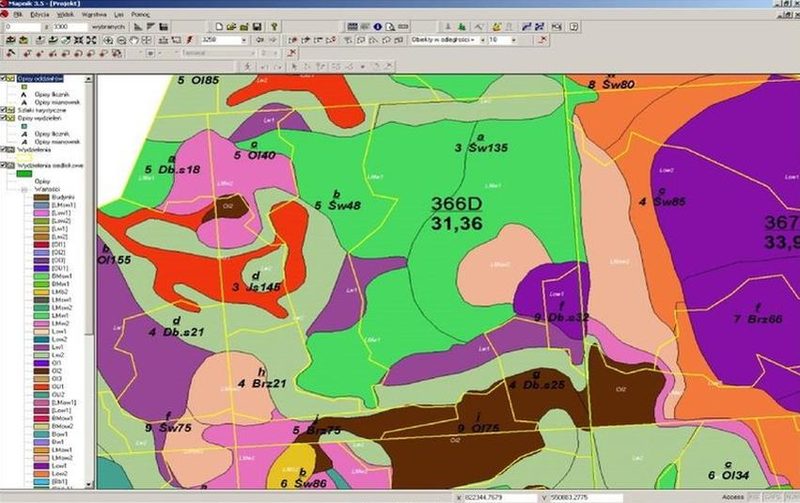Viewport: 800px width, 503px height.
Task: Click the '3 Św135' map label
Action: click(481, 148)
